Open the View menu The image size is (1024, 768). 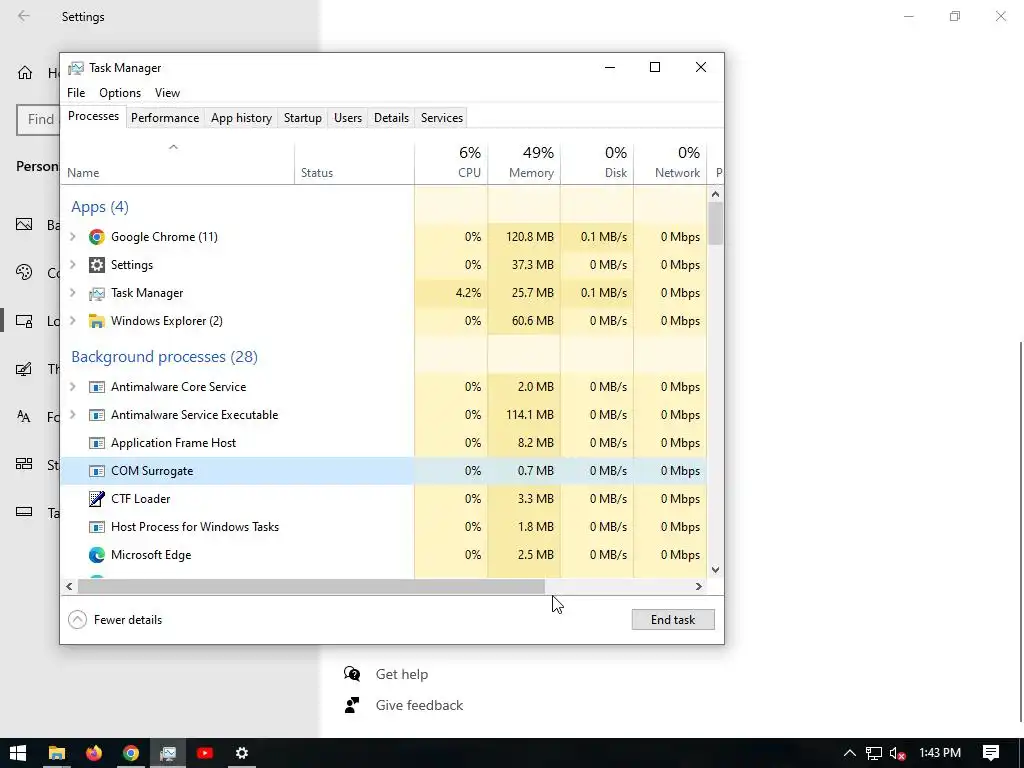(167, 93)
